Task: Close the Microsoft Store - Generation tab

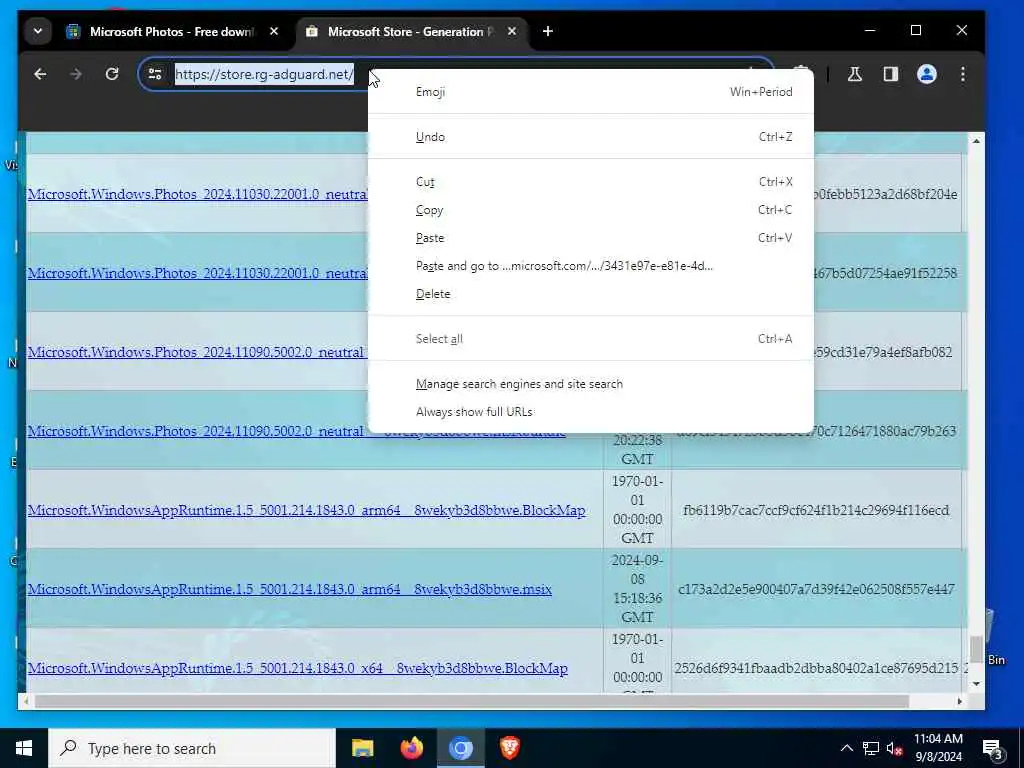Action: (512, 31)
